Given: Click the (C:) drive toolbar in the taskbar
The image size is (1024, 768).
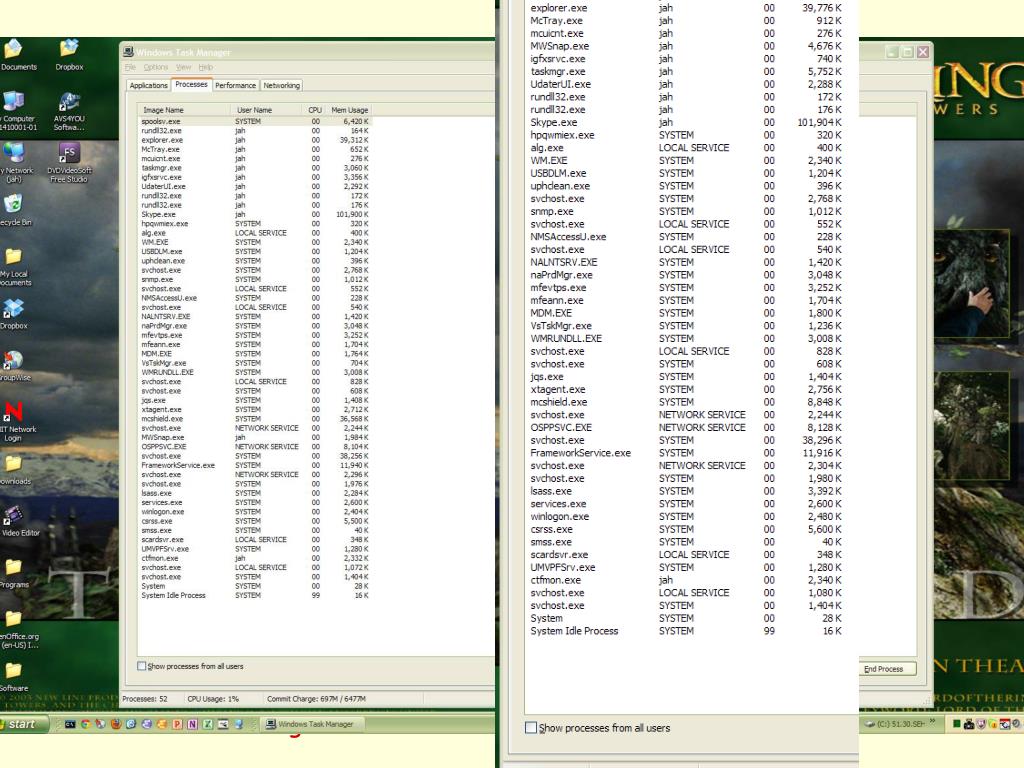Looking at the screenshot, I should pos(895,724).
